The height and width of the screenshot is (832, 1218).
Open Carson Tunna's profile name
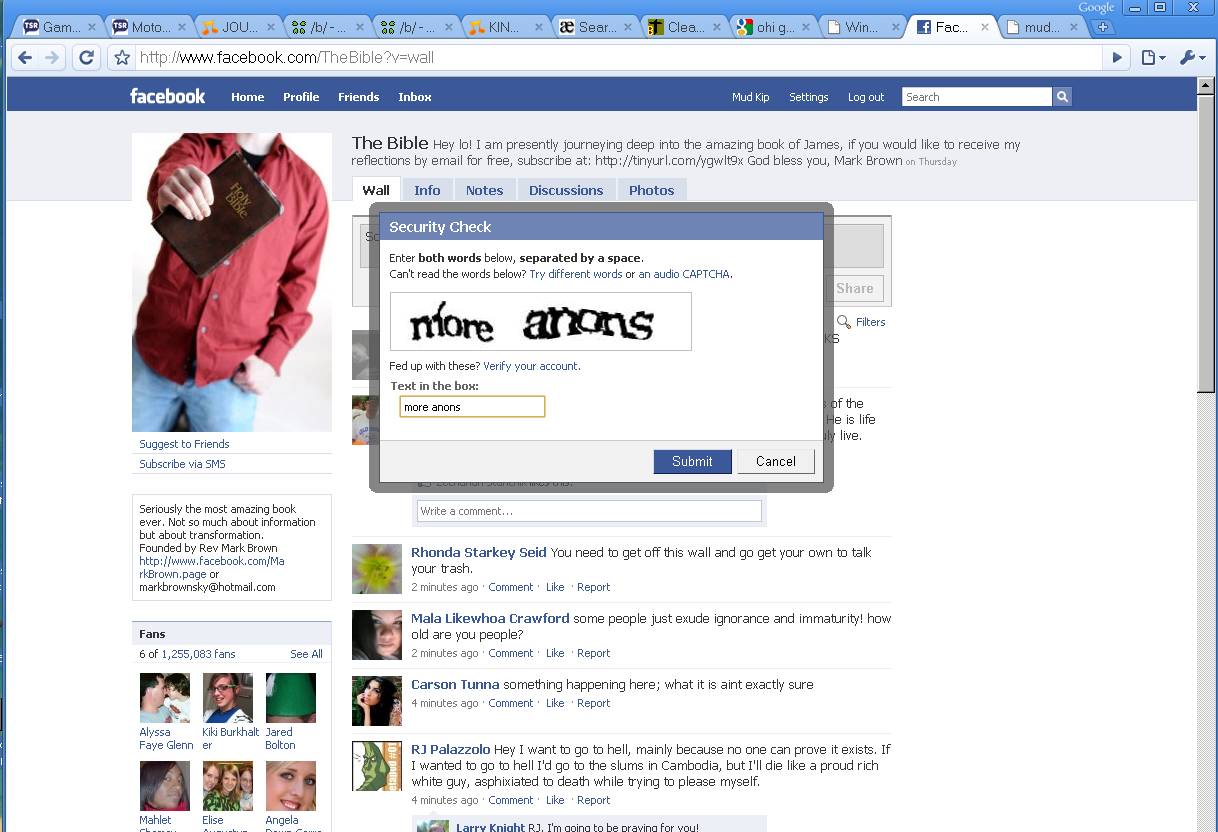coord(455,684)
